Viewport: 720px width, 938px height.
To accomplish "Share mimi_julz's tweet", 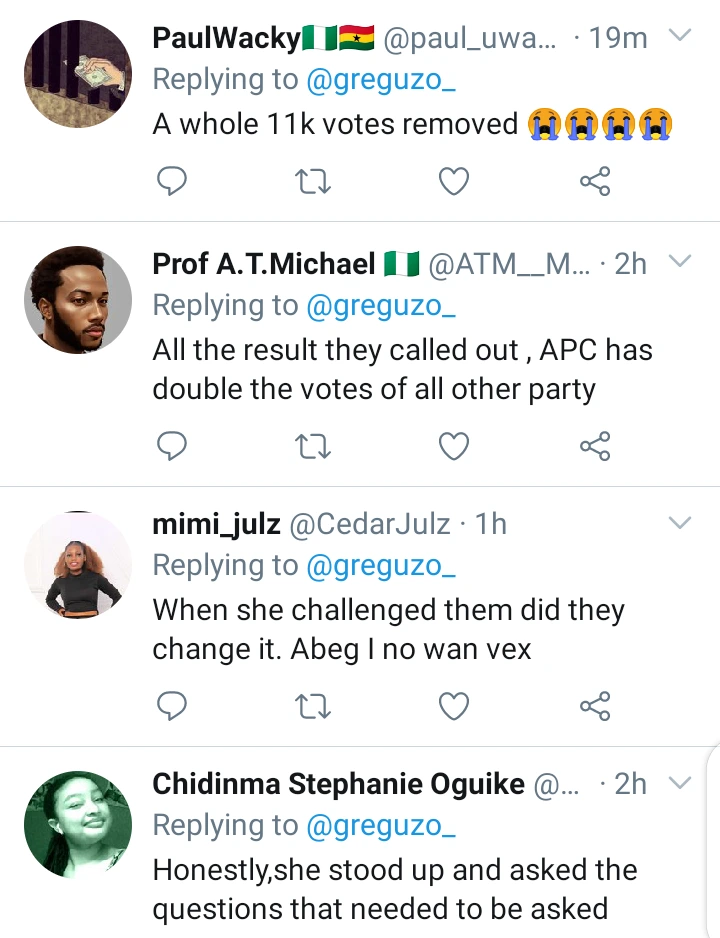I will [595, 707].
